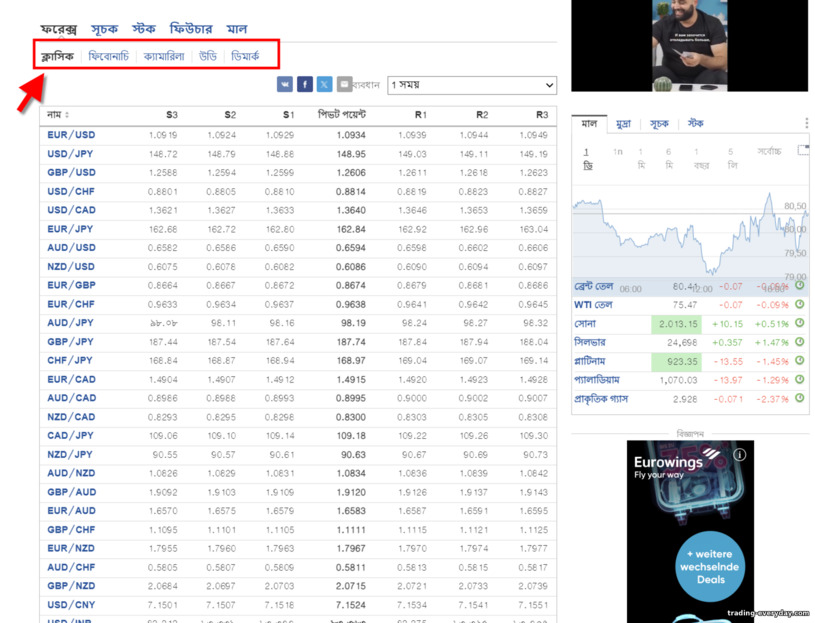
Task: Select the সর্বোচ্চ chart range option
Action: pos(769,151)
